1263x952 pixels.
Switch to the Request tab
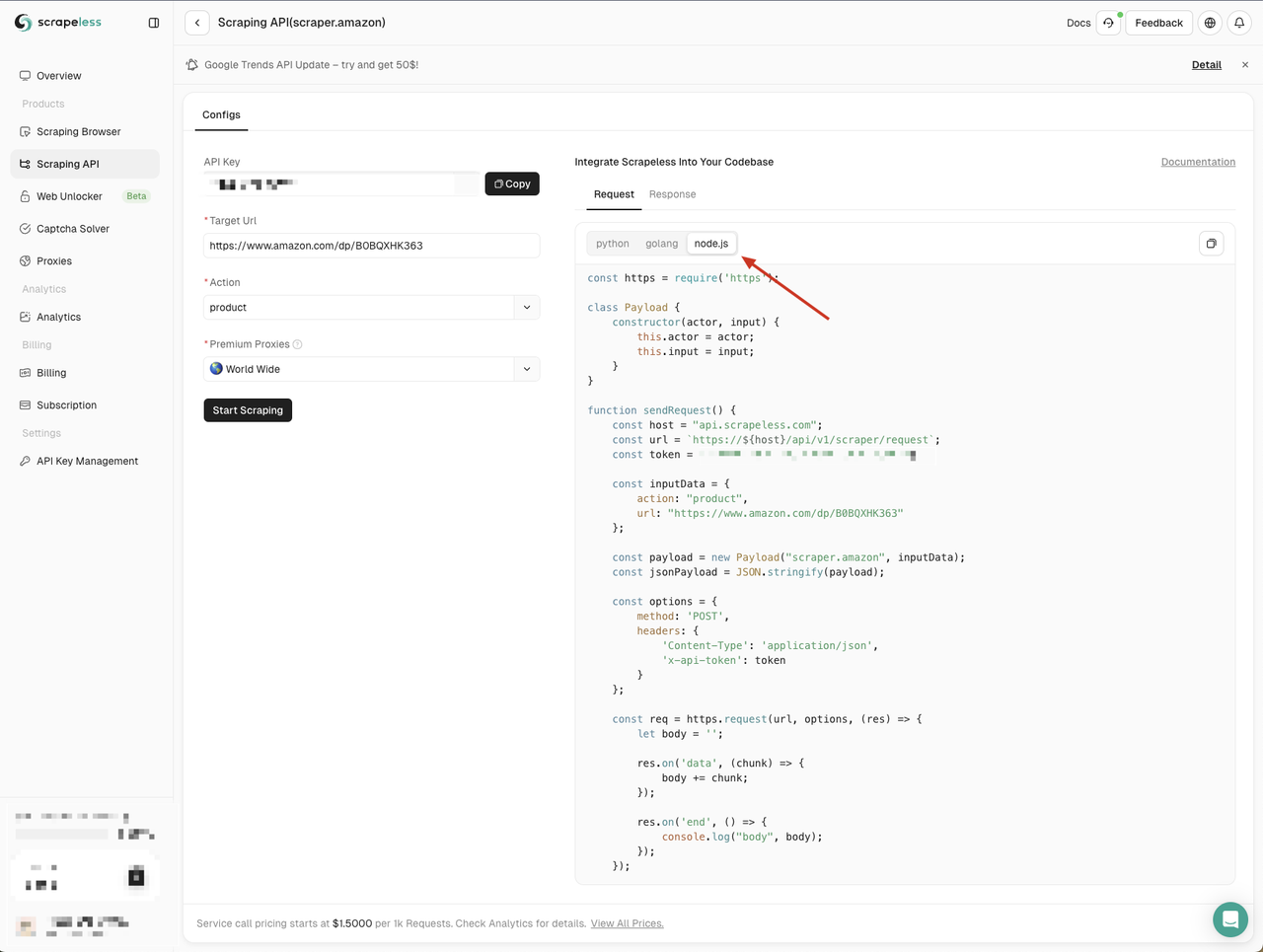(x=614, y=194)
